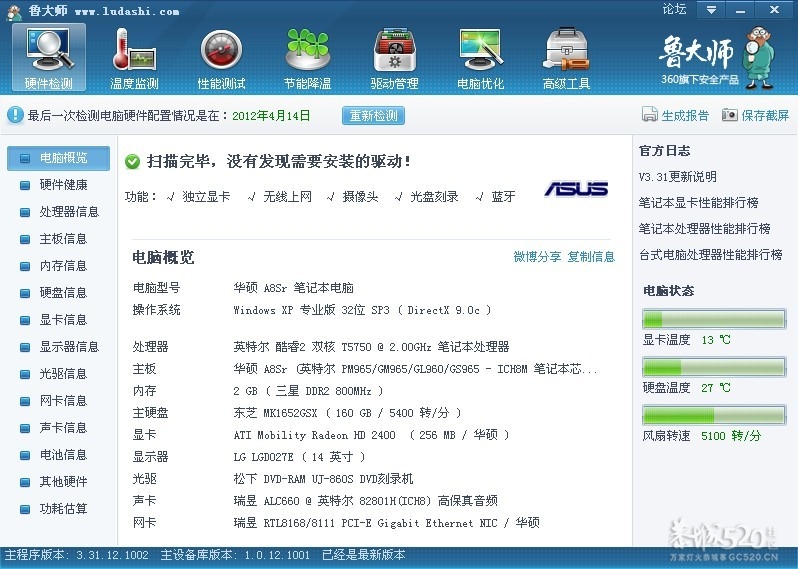Open 台式电脑处理器性能排行榜 link
Viewport: 798px width, 569px height.
[710, 254]
